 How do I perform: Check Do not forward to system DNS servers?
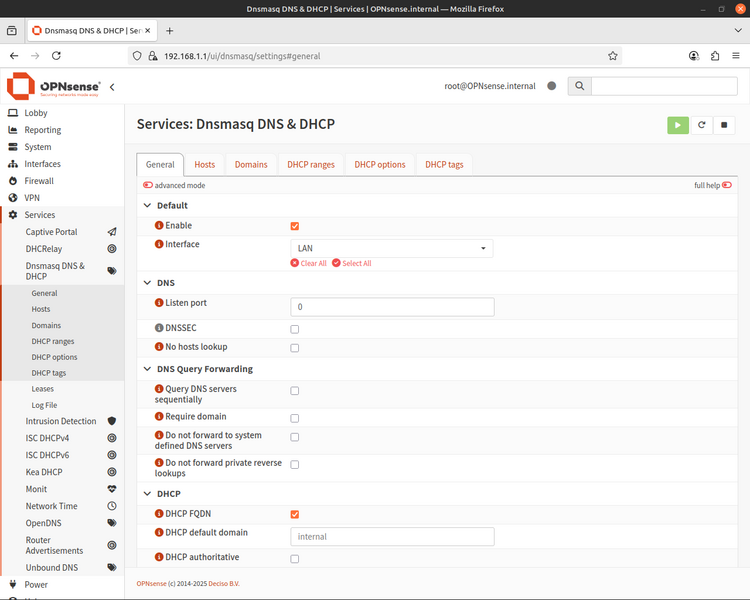click(295, 437)
